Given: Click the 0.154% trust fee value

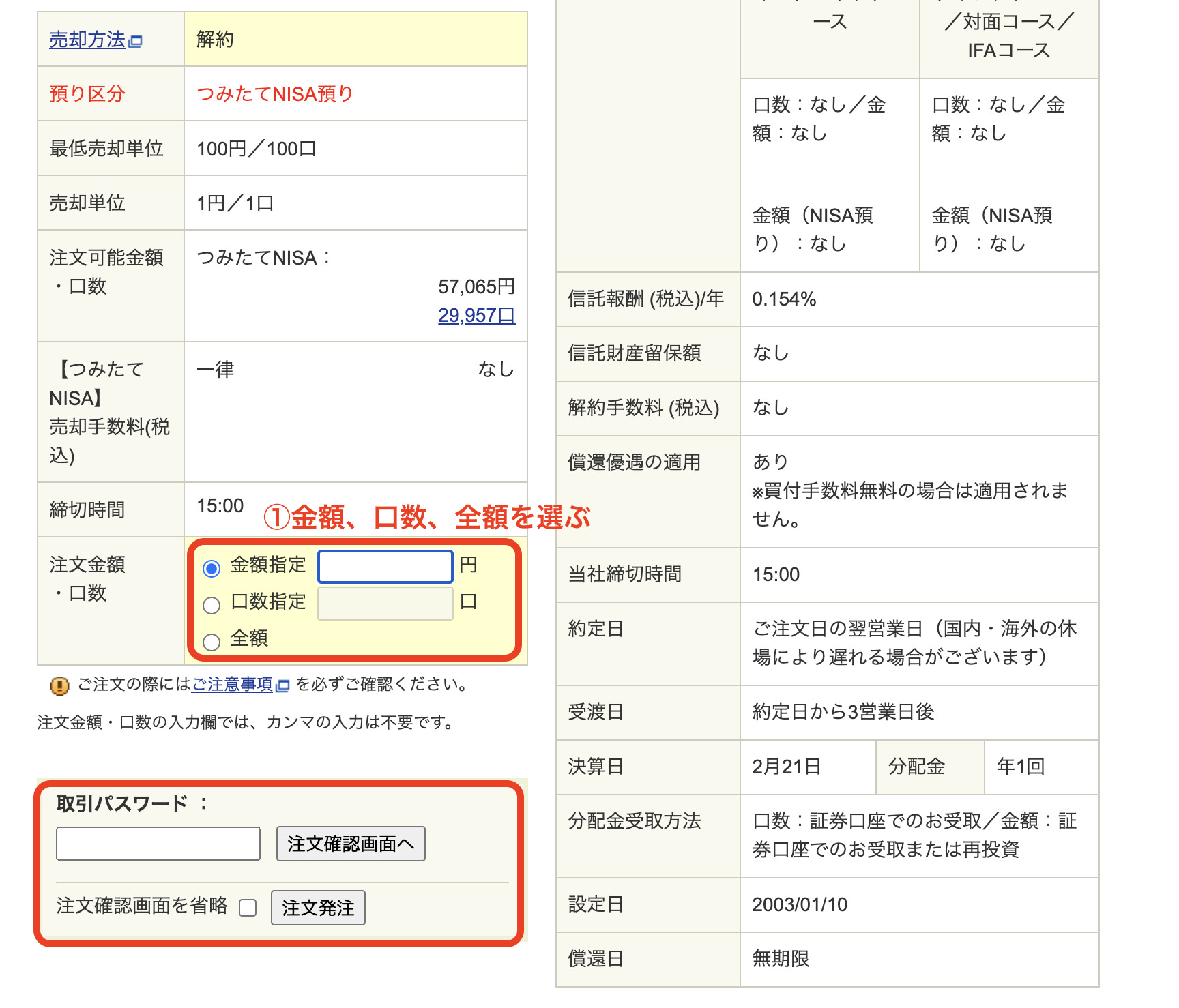Looking at the screenshot, I should (x=784, y=299).
